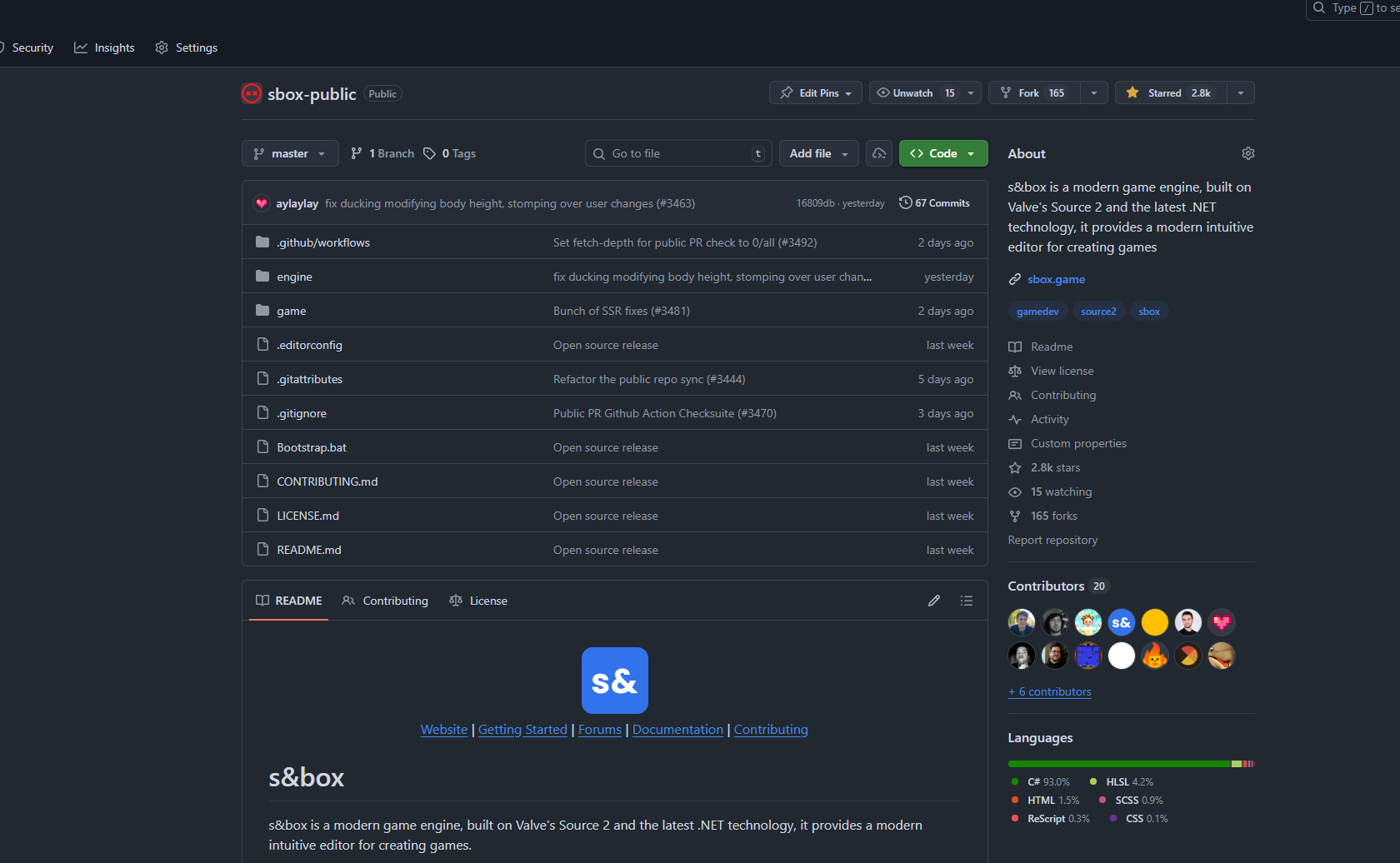Click the s& contributor avatar
The height and width of the screenshot is (863, 1400).
pyautogui.click(x=1121, y=622)
